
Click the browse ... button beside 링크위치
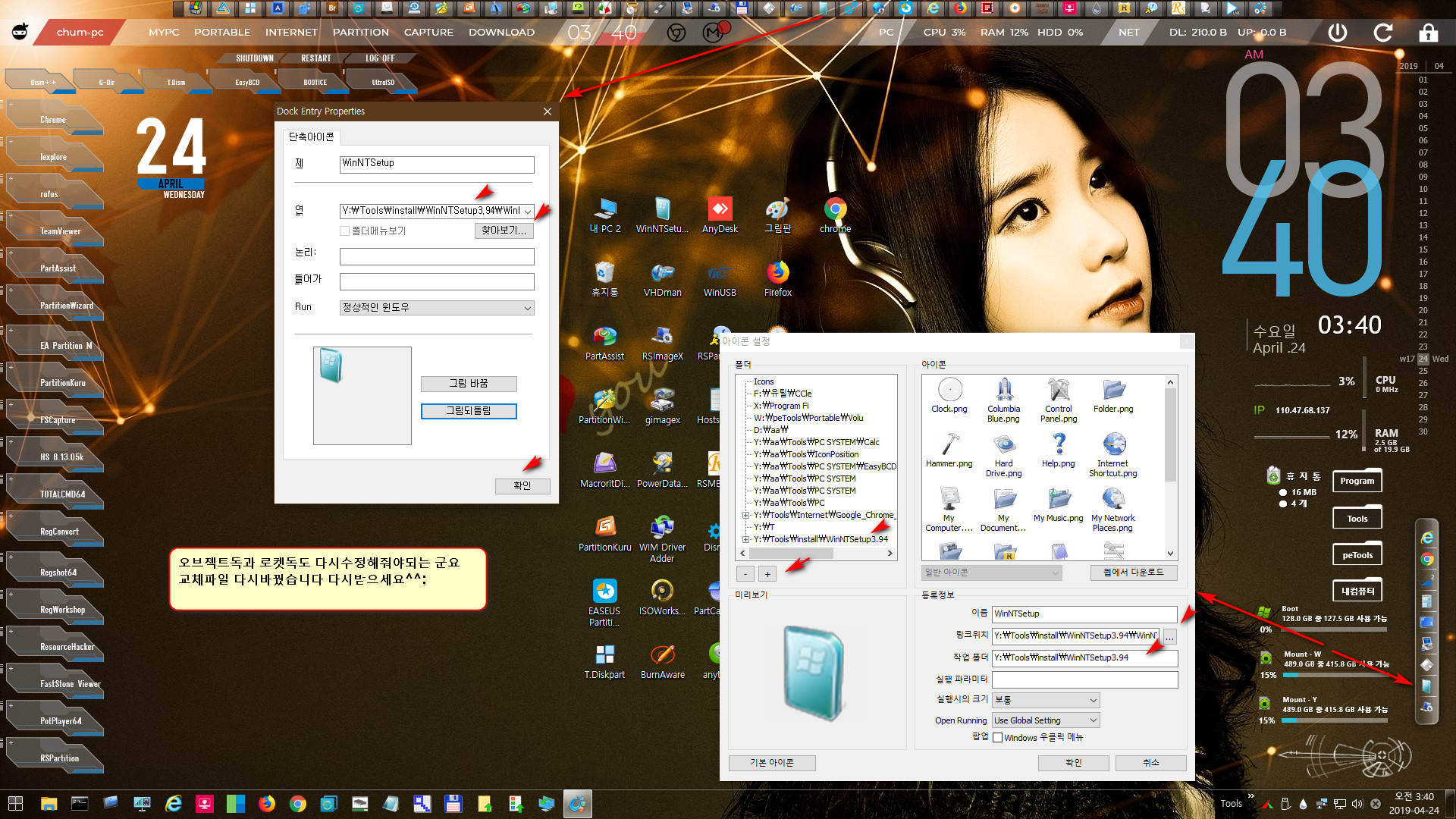coord(1170,636)
